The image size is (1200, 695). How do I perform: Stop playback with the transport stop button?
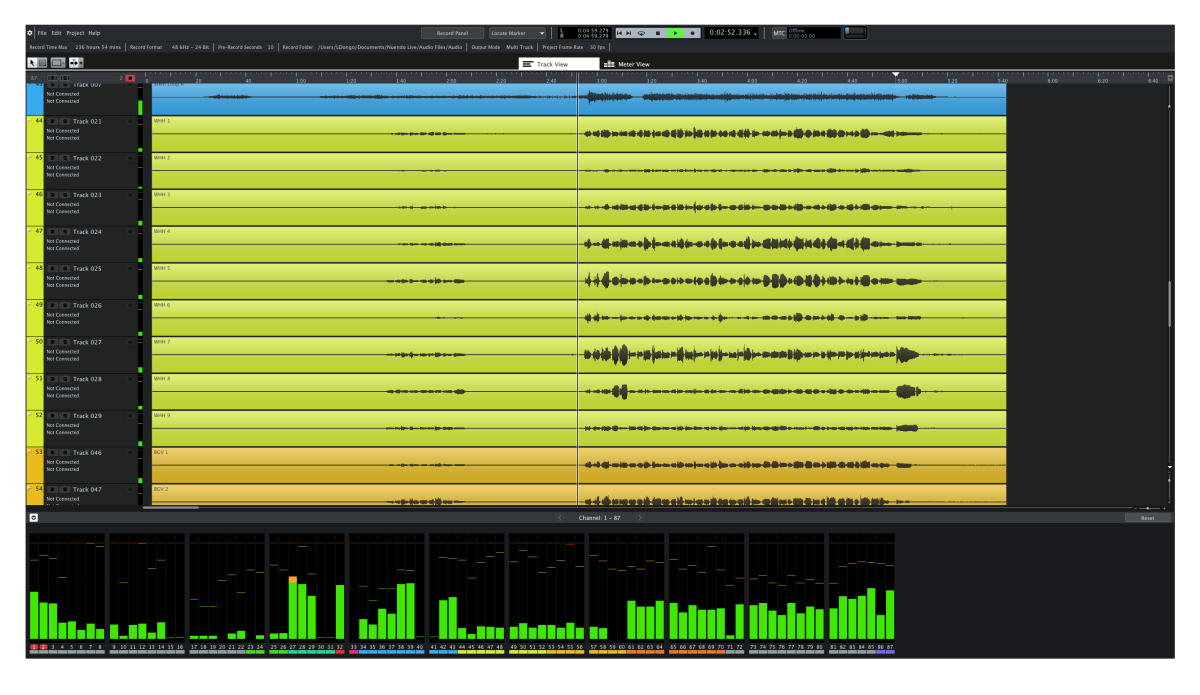(658, 33)
